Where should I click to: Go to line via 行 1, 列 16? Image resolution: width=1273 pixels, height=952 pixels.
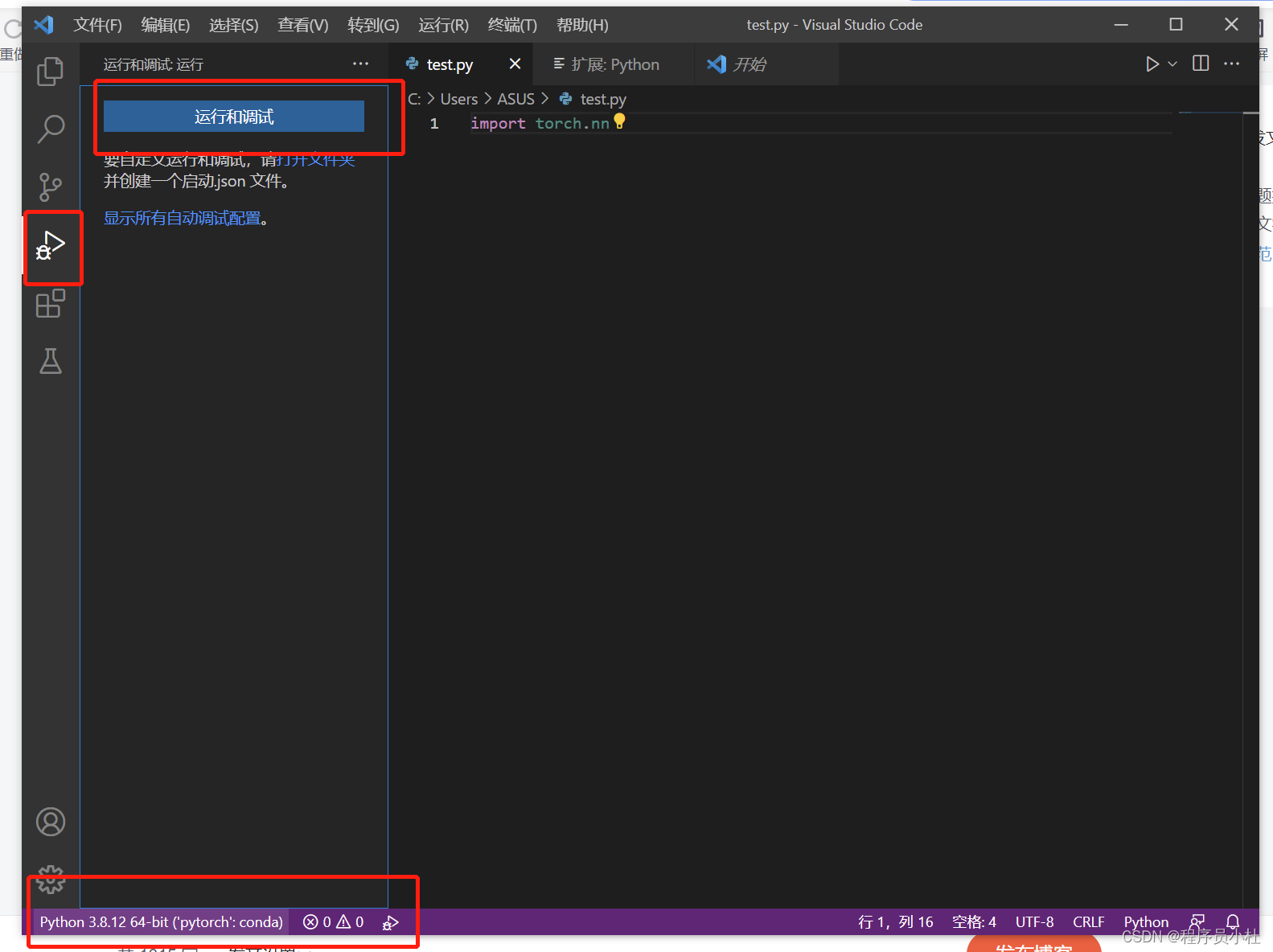pos(896,922)
